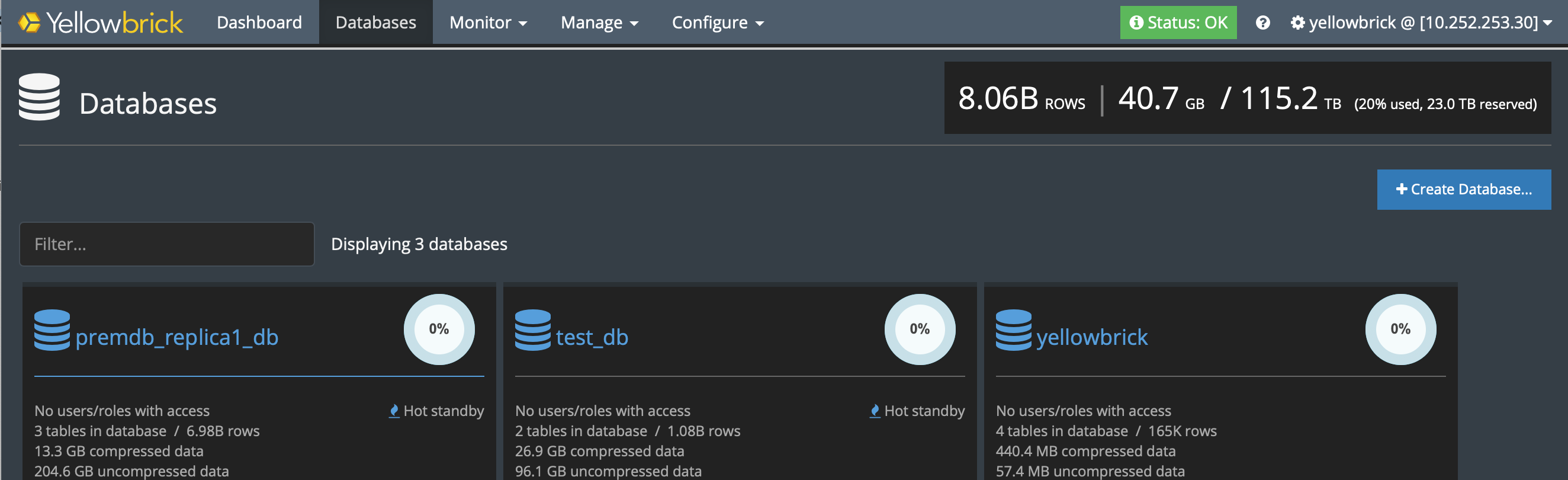Click the test_db database icon
The height and width of the screenshot is (480, 1568).
pos(532,330)
